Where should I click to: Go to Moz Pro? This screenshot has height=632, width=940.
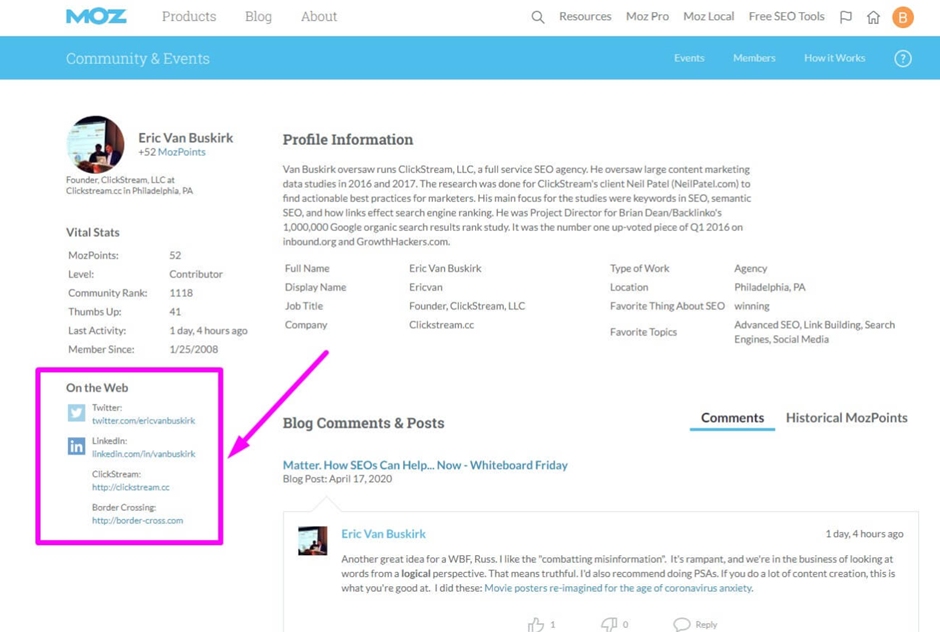[647, 17]
